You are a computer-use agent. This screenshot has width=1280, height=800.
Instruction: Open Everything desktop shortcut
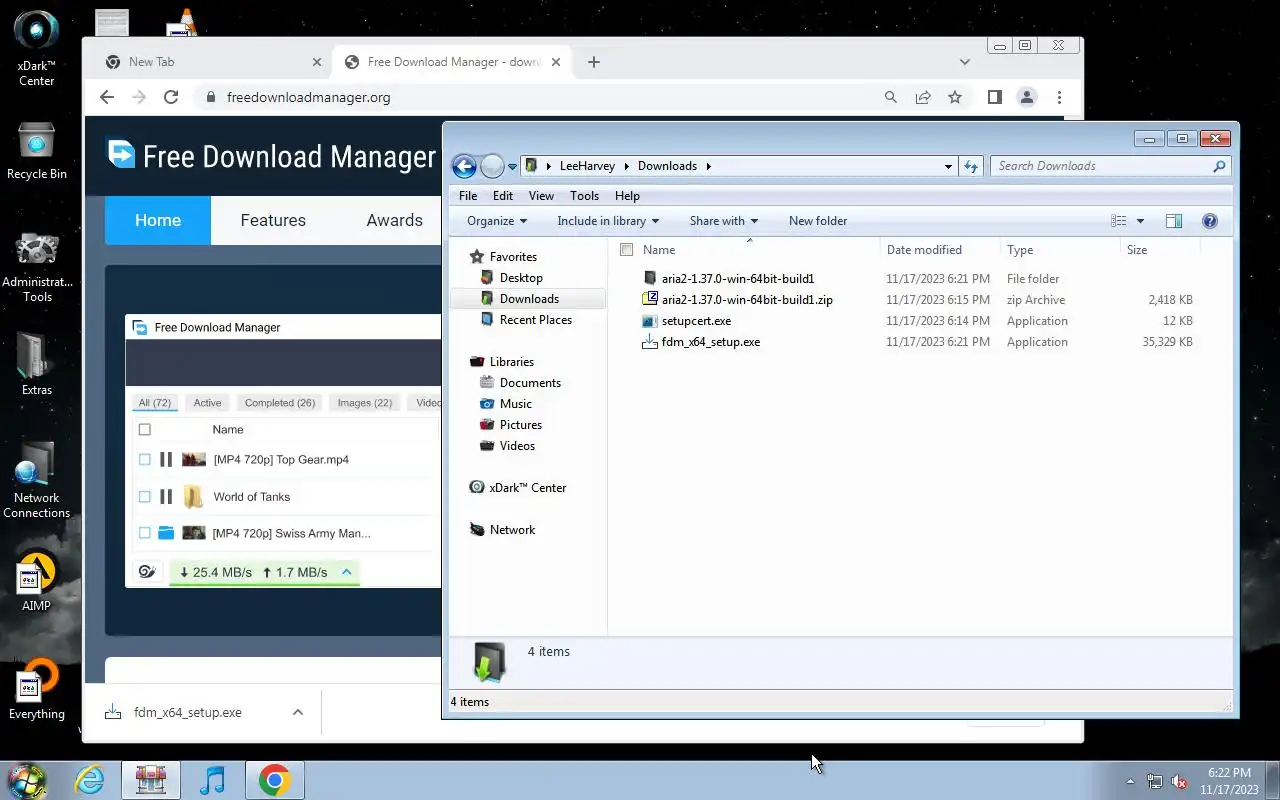coord(37,689)
